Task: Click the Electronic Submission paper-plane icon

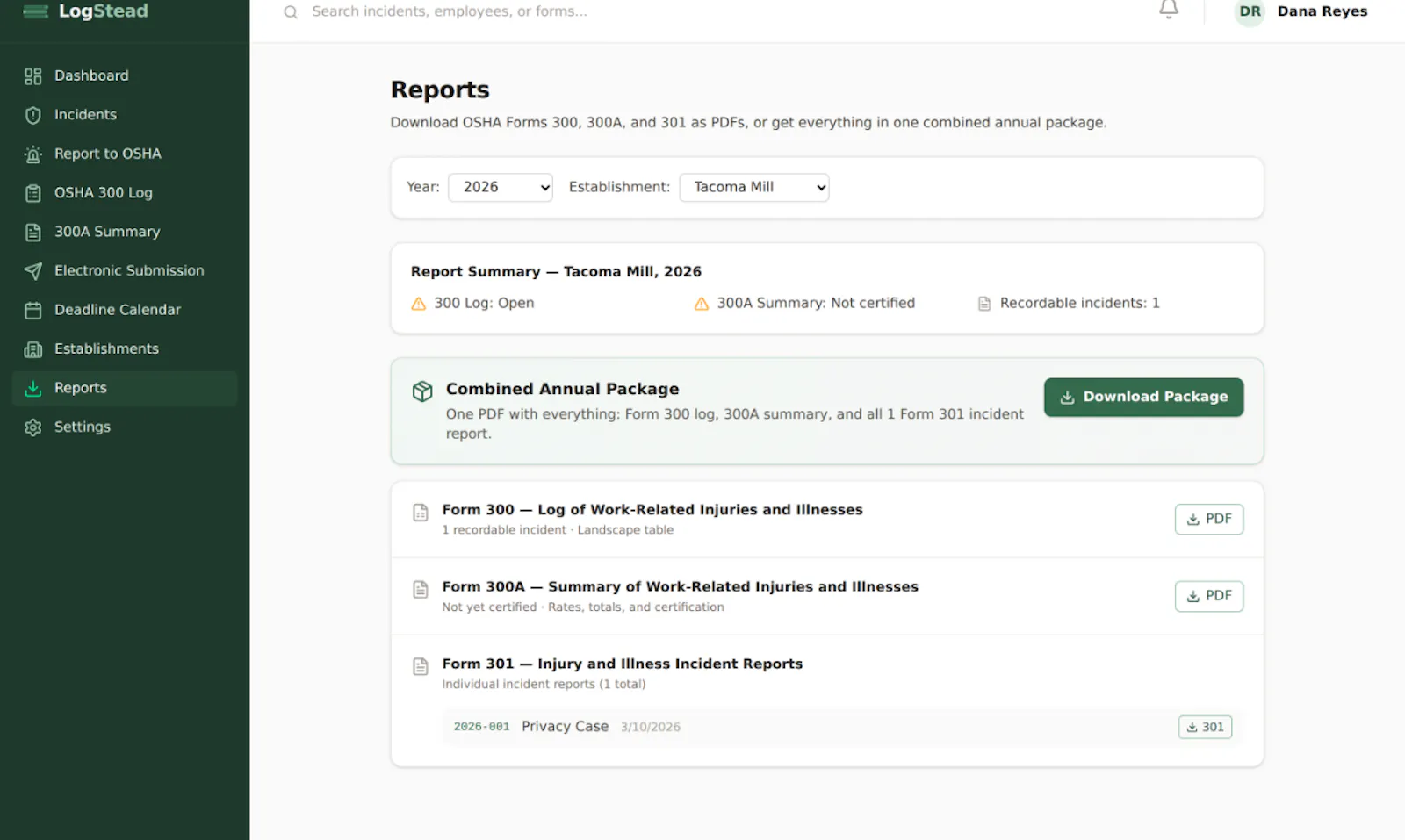Action: pos(33,271)
